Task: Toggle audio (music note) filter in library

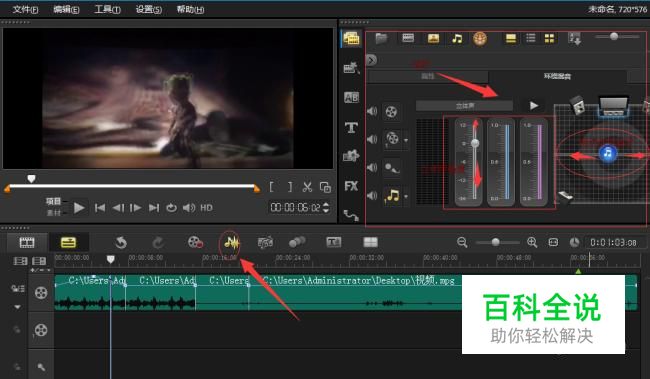Action: (457, 39)
